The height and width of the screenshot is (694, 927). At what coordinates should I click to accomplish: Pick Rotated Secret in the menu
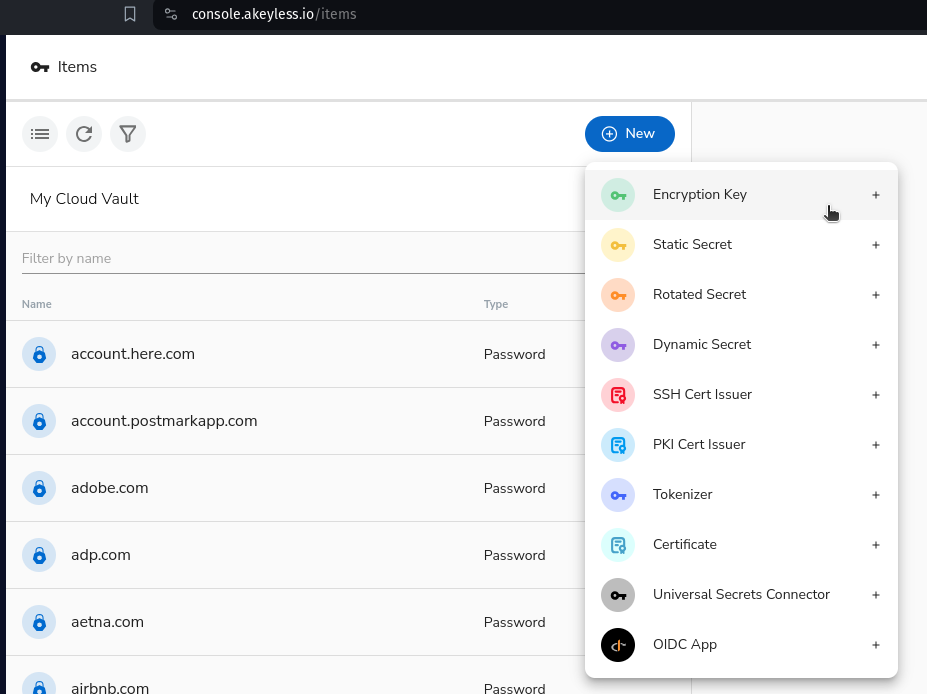(x=741, y=295)
